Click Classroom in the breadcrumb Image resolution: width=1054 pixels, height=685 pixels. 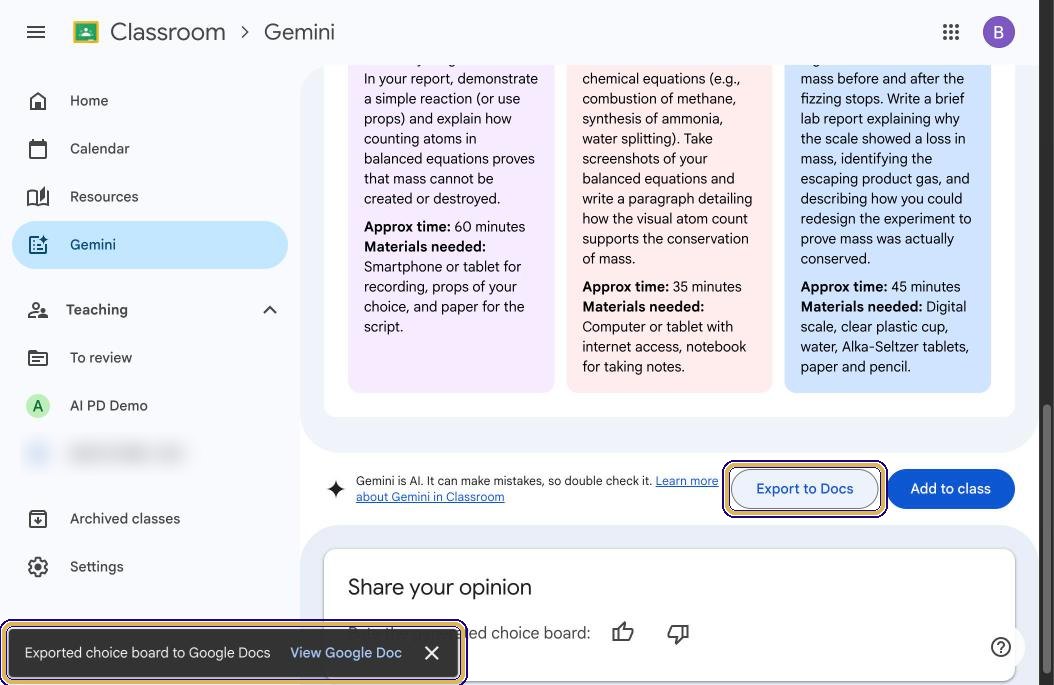167,32
